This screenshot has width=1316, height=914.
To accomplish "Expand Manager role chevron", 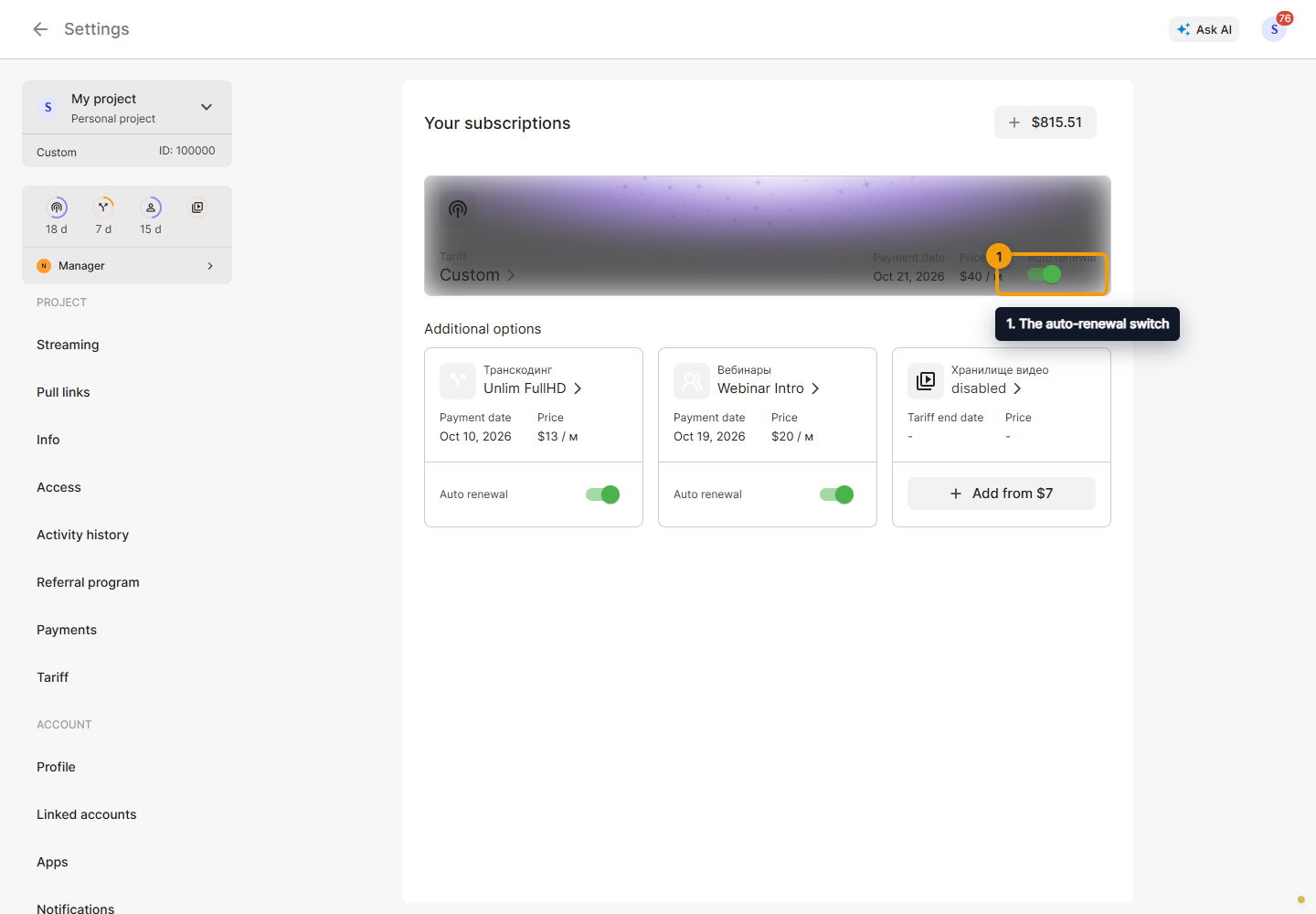I will (210, 266).
